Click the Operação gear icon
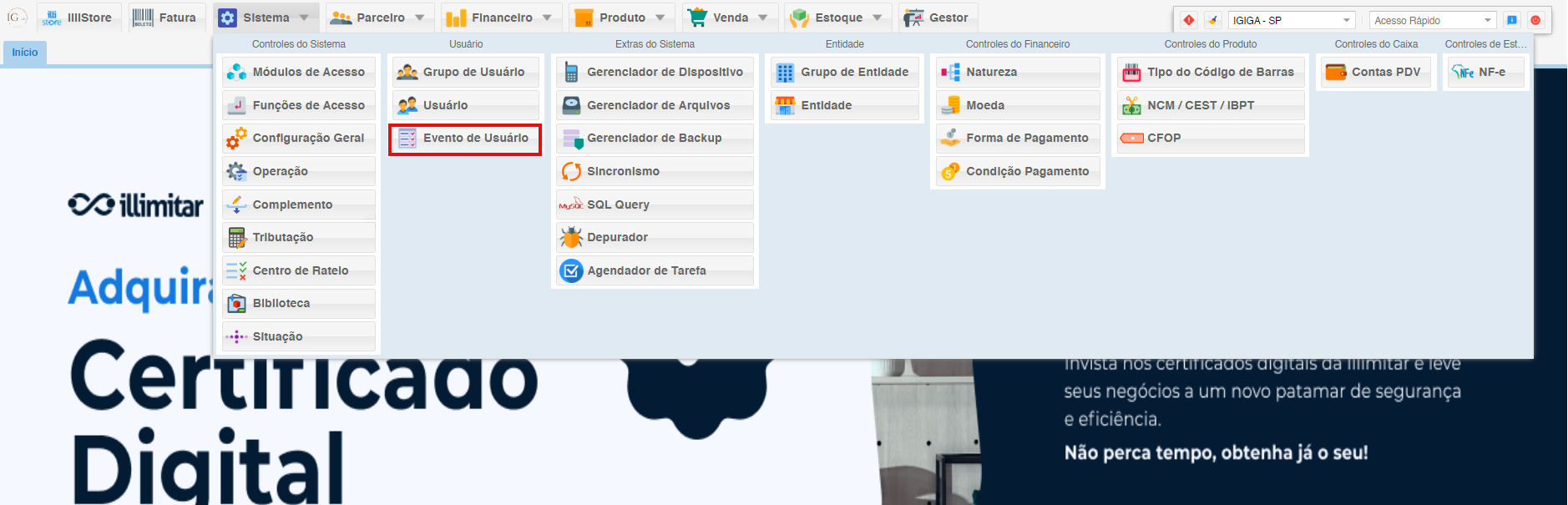Screen dimensions: 1568x505 click(237, 171)
